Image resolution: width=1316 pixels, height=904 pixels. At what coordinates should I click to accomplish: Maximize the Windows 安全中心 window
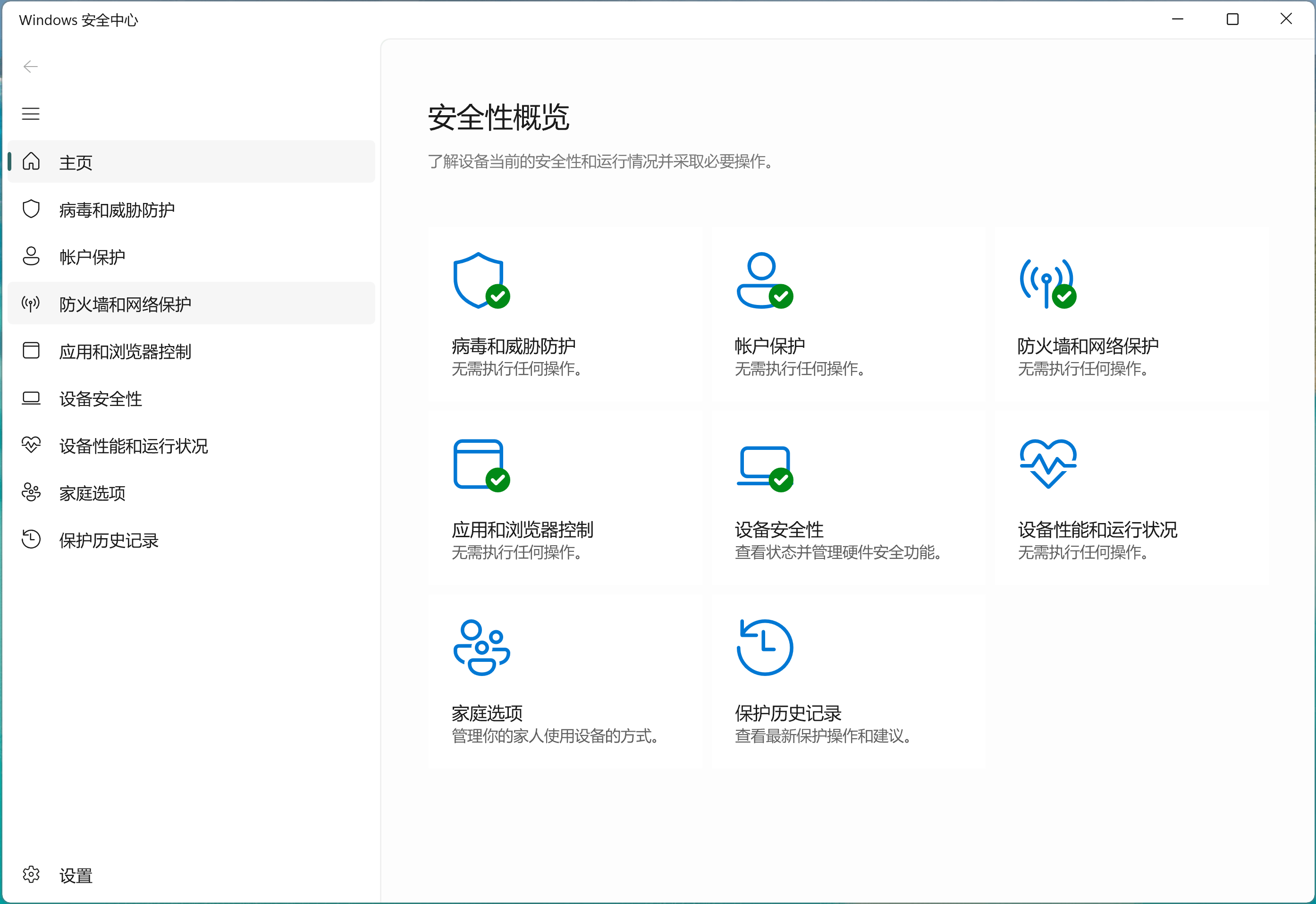tap(1232, 19)
